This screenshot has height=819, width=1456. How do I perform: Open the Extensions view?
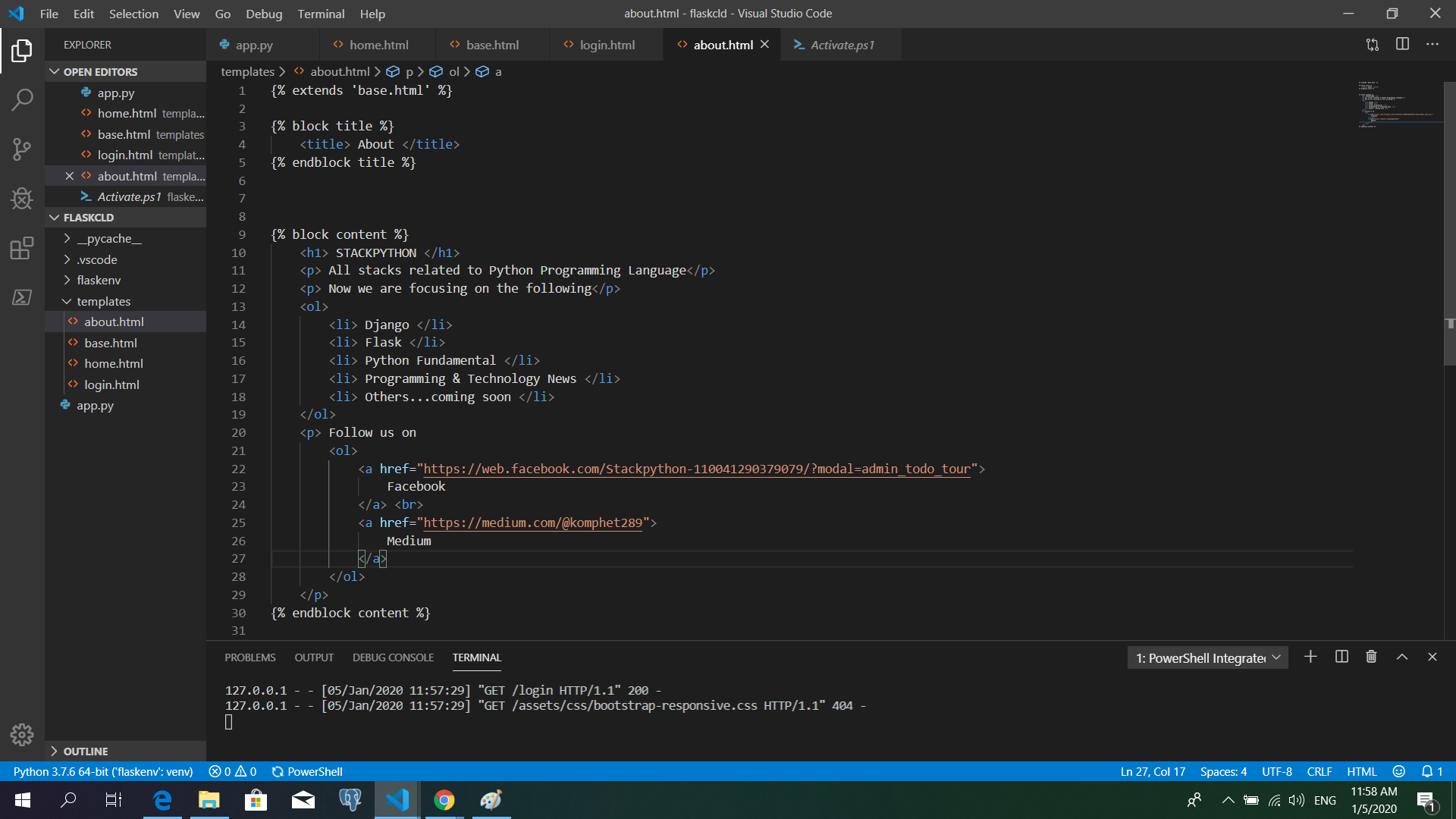pos(22,247)
